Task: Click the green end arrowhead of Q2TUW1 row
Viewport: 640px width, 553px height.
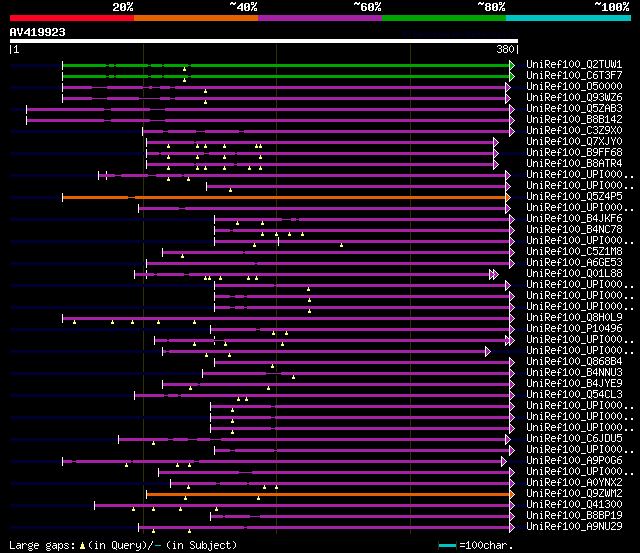Action: 512,65
